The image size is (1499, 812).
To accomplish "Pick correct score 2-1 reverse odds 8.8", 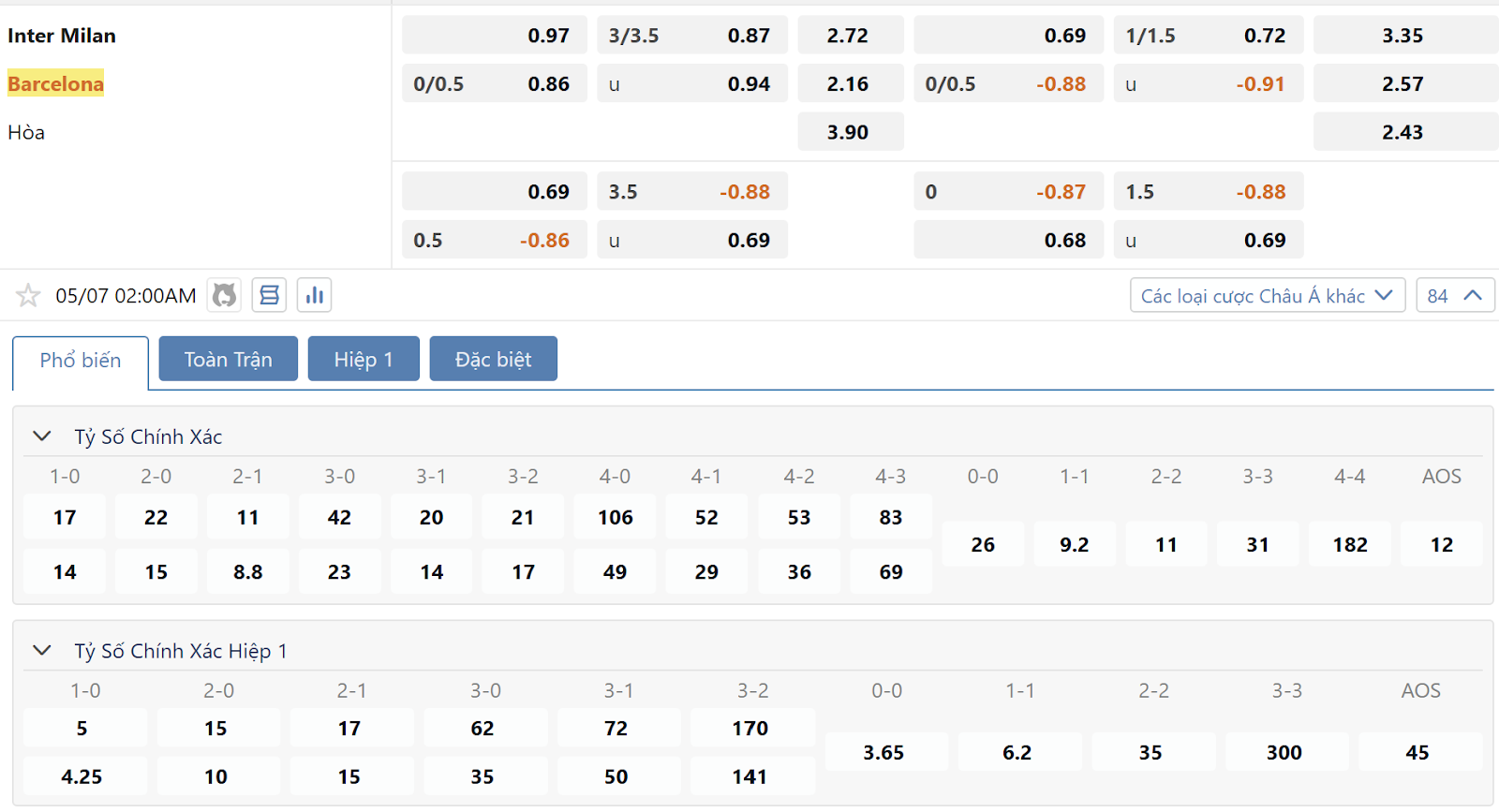I will [x=248, y=571].
